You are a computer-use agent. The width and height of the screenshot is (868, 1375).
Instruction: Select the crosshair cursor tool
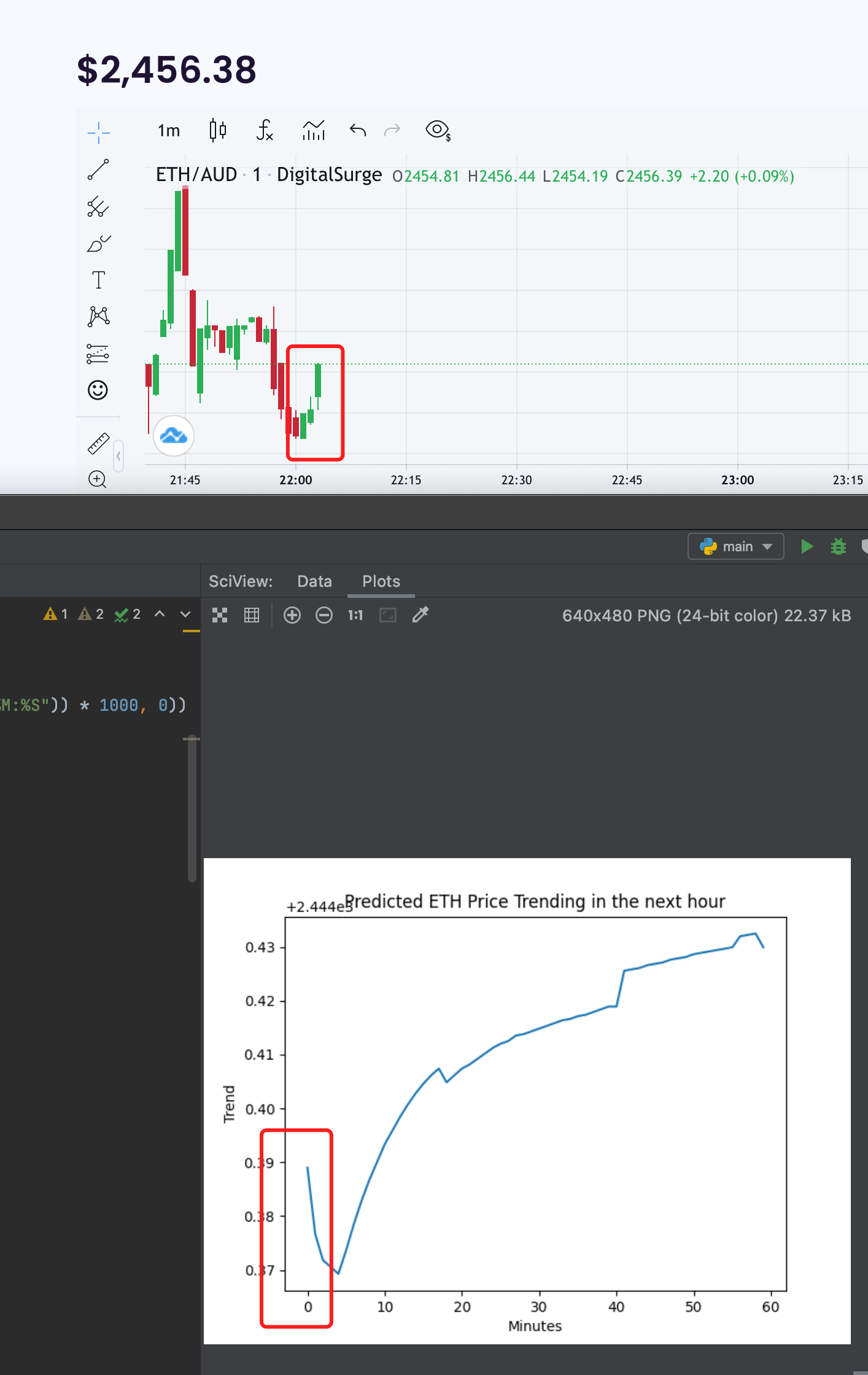click(x=98, y=132)
